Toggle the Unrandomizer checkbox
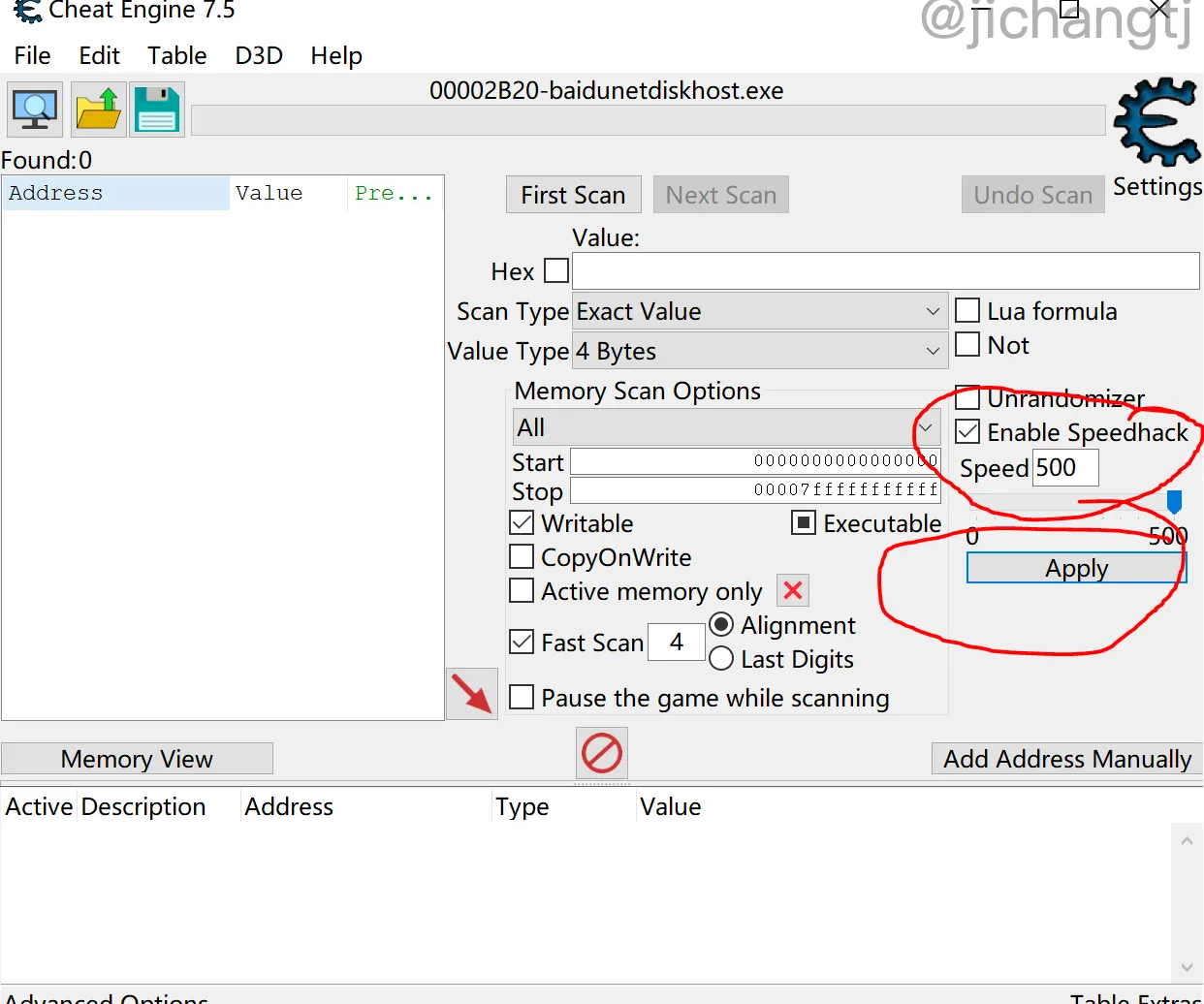Viewport: 1204px width, 1004px height. pyautogui.click(x=967, y=397)
